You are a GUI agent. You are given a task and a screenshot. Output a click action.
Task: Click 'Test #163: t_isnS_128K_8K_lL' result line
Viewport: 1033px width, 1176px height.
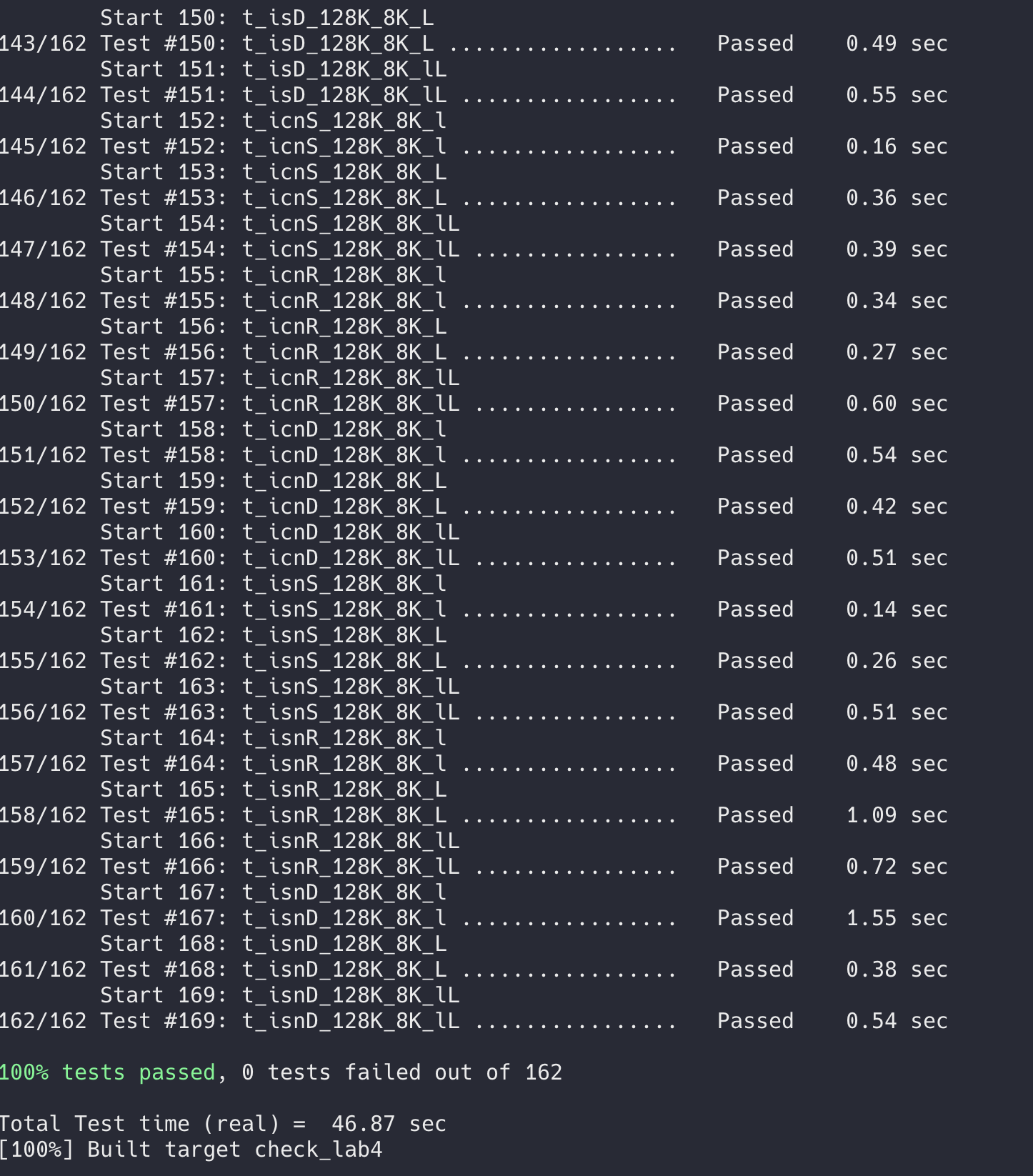tap(474, 712)
